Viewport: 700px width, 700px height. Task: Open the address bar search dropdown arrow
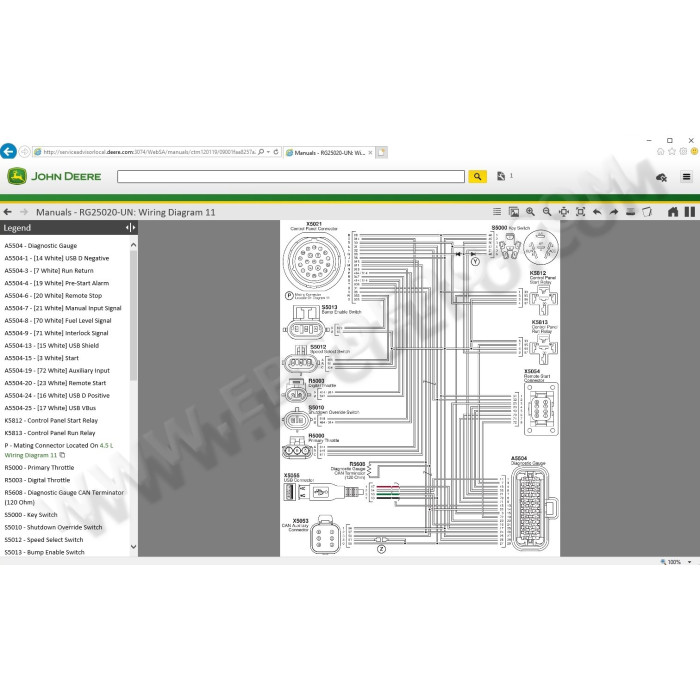click(x=268, y=152)
